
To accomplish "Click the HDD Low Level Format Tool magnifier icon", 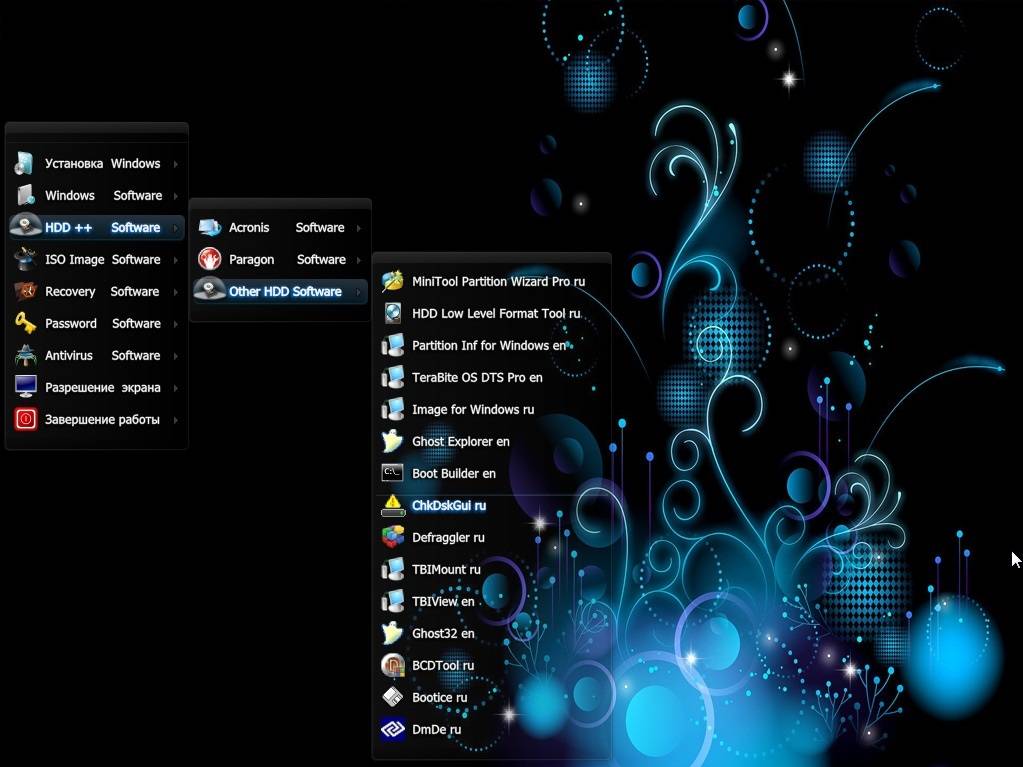I will coord(393,313).
